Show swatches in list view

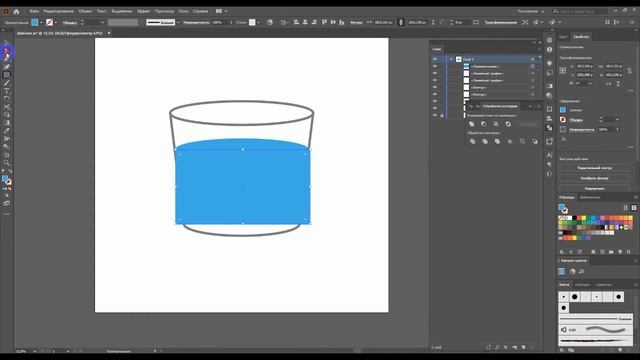[626, 208]
